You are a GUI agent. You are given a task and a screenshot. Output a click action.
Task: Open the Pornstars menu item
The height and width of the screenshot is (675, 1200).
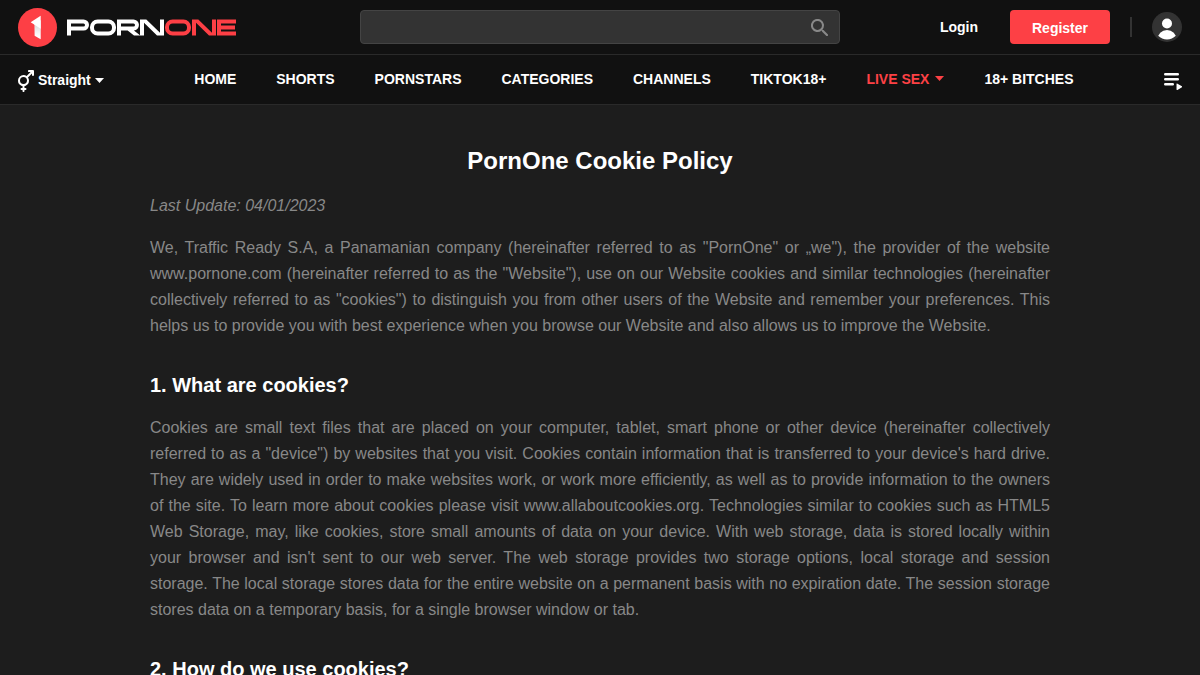418,79
